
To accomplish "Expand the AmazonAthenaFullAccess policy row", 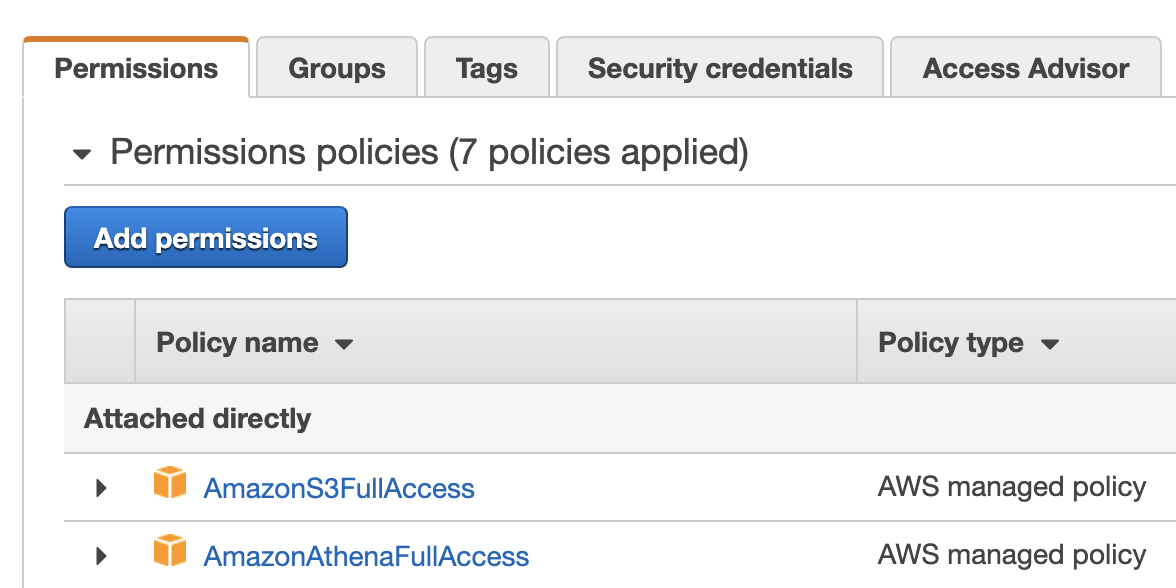I will pyautogui.click(x=100, y=556).
